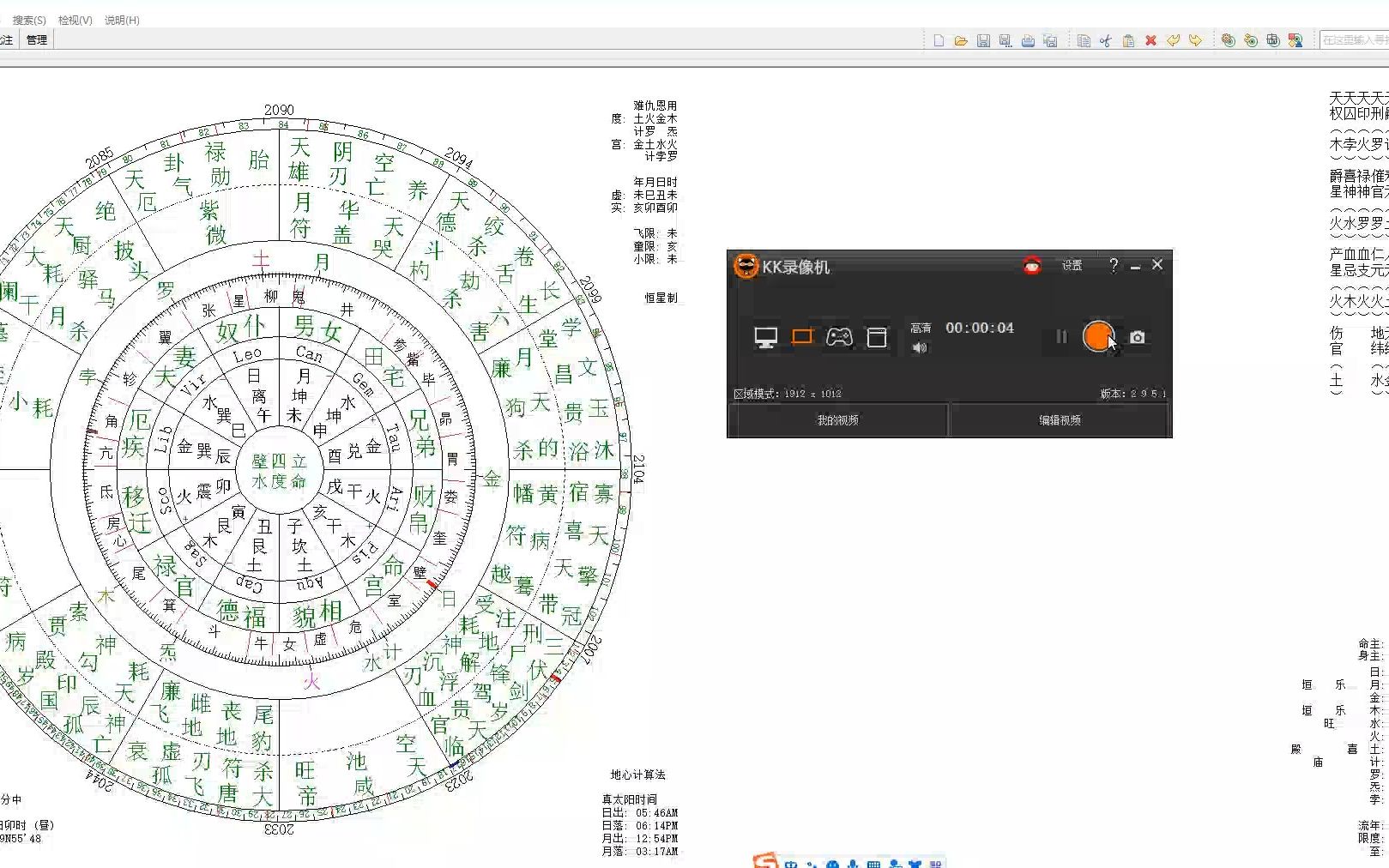
Task: Click the Open folder toolbar icon
Action: pyautogui.click(x=961, y=40)
